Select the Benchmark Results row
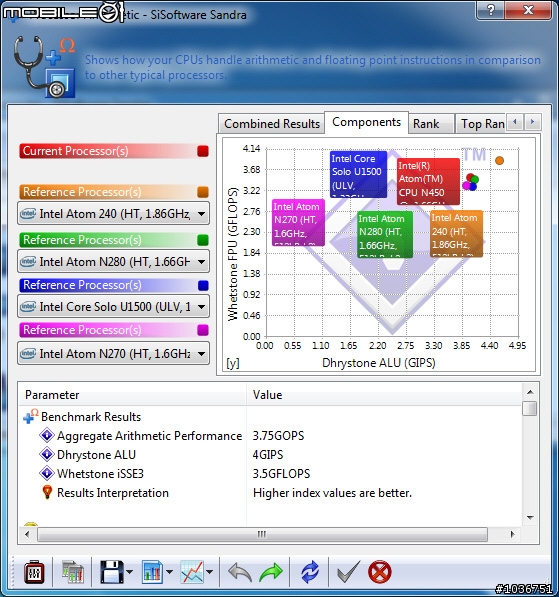559x597 pixels. click(271, 416)
